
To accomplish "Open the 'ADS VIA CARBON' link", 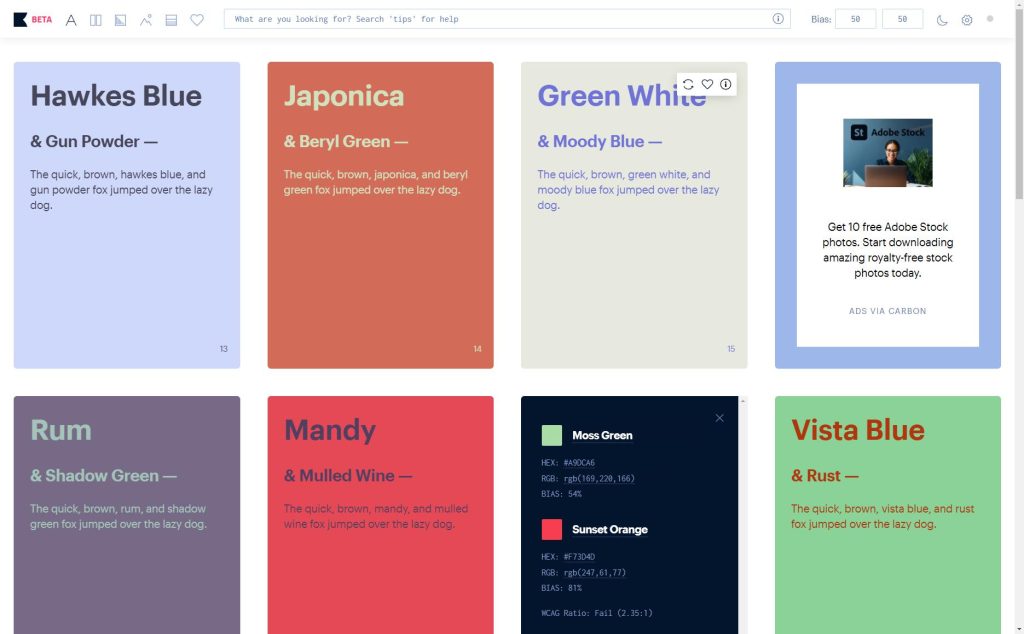I will point(888,311).
